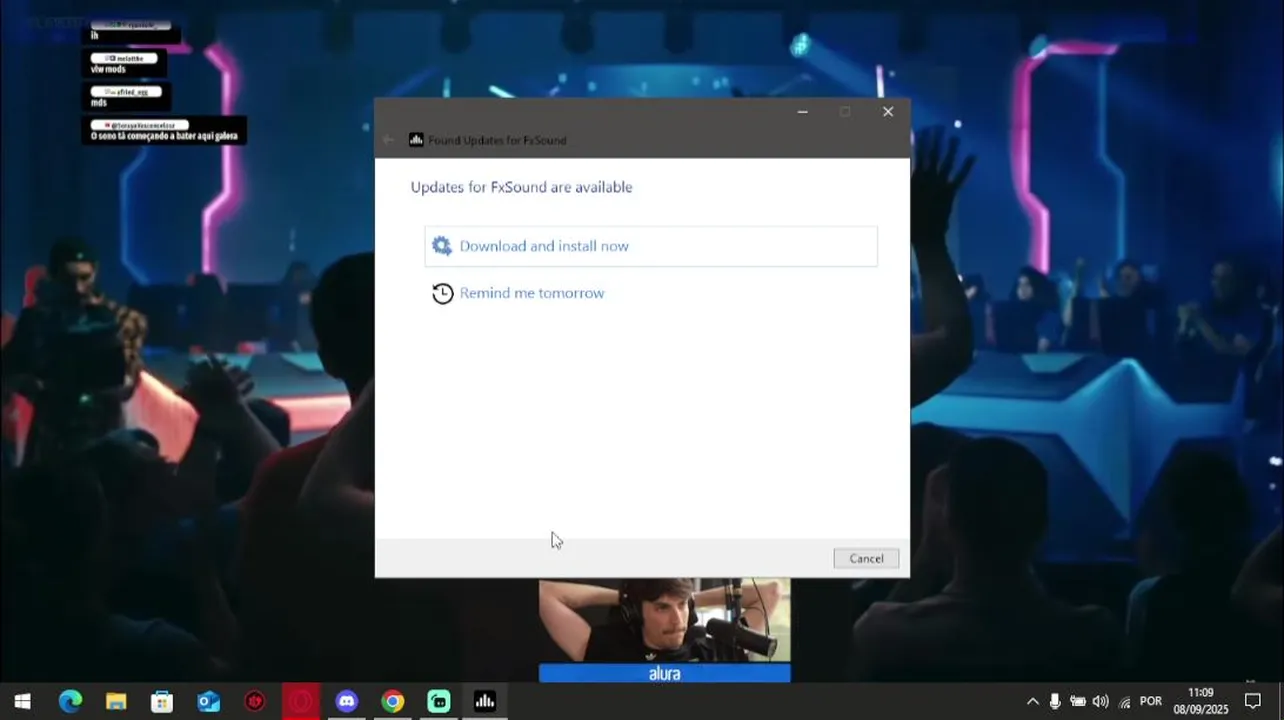Open the red-highlighted taskbar app
The width and height of the screenshot is (1284, 720).
[301, 702]
